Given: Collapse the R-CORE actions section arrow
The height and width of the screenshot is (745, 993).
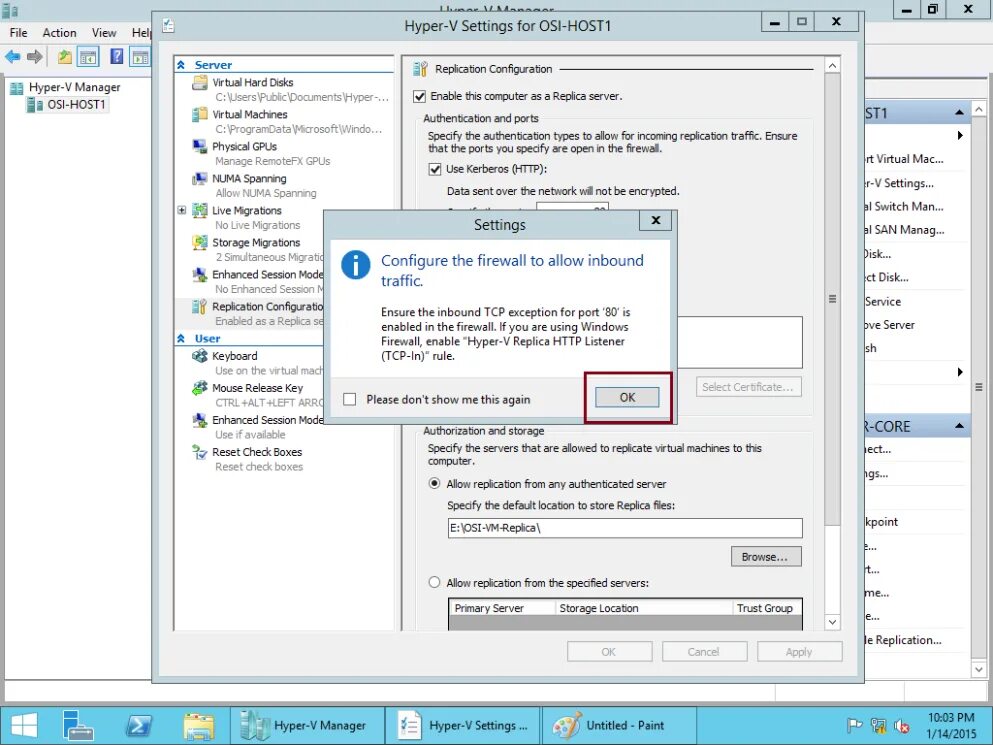Looking at the screenshot, I should pos(959,426).
